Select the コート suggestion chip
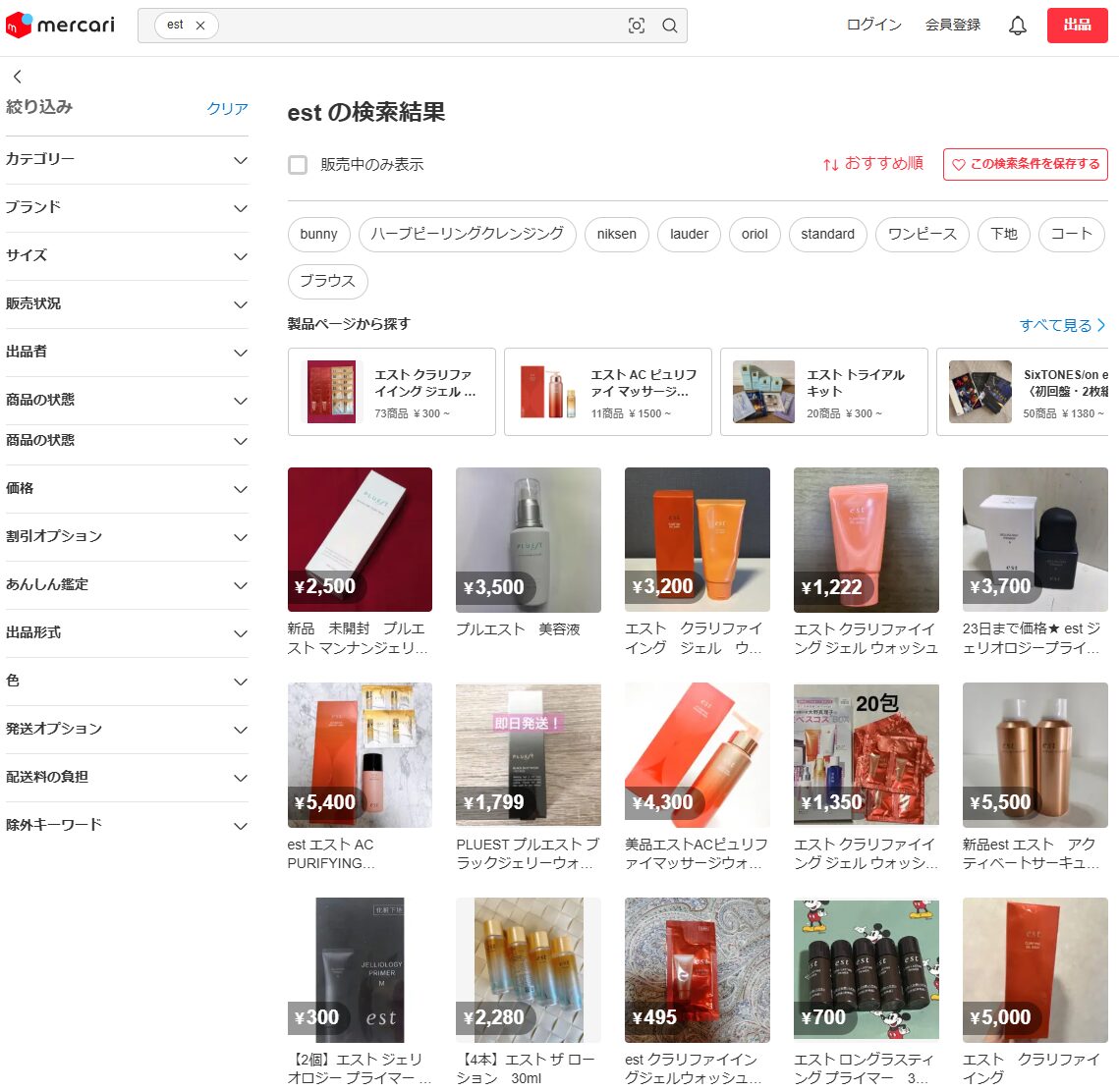Image resolution: width=1119 pixels, height=1092 pixels. coord(1071,235)
